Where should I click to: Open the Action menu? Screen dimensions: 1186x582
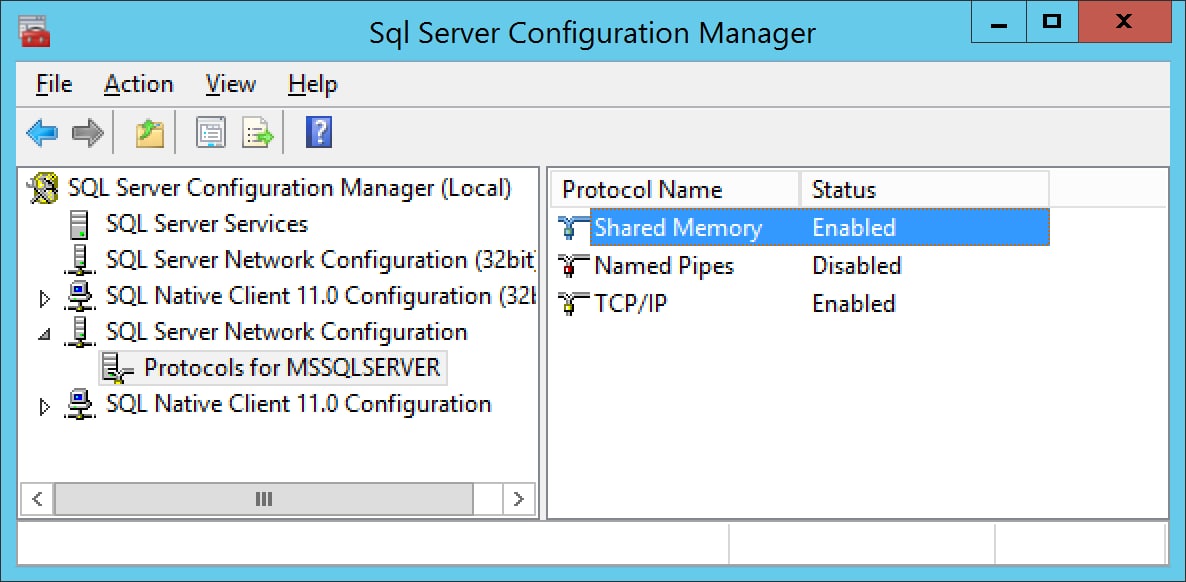point(138,84)
